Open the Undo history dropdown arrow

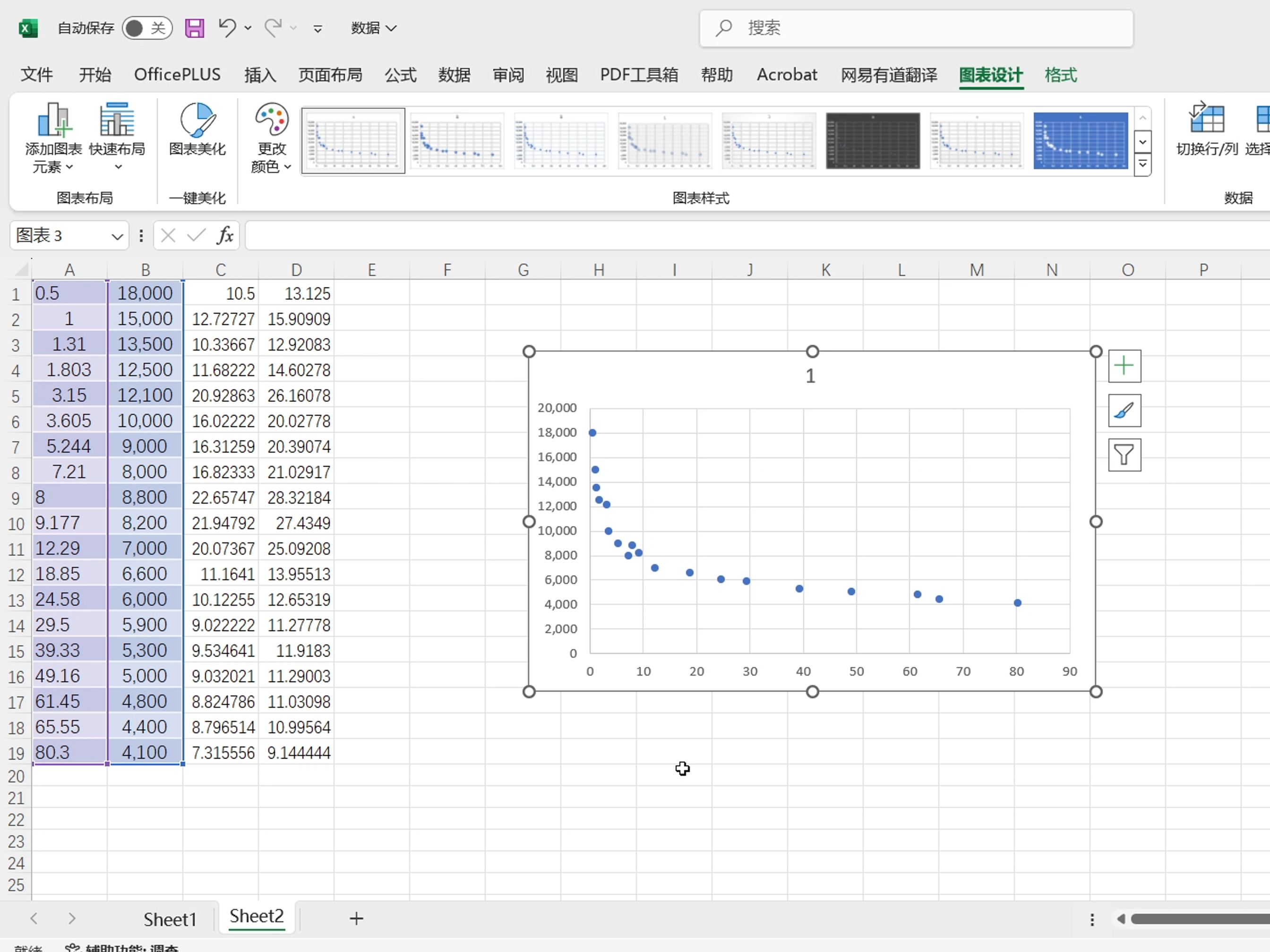tap(248, 27)
